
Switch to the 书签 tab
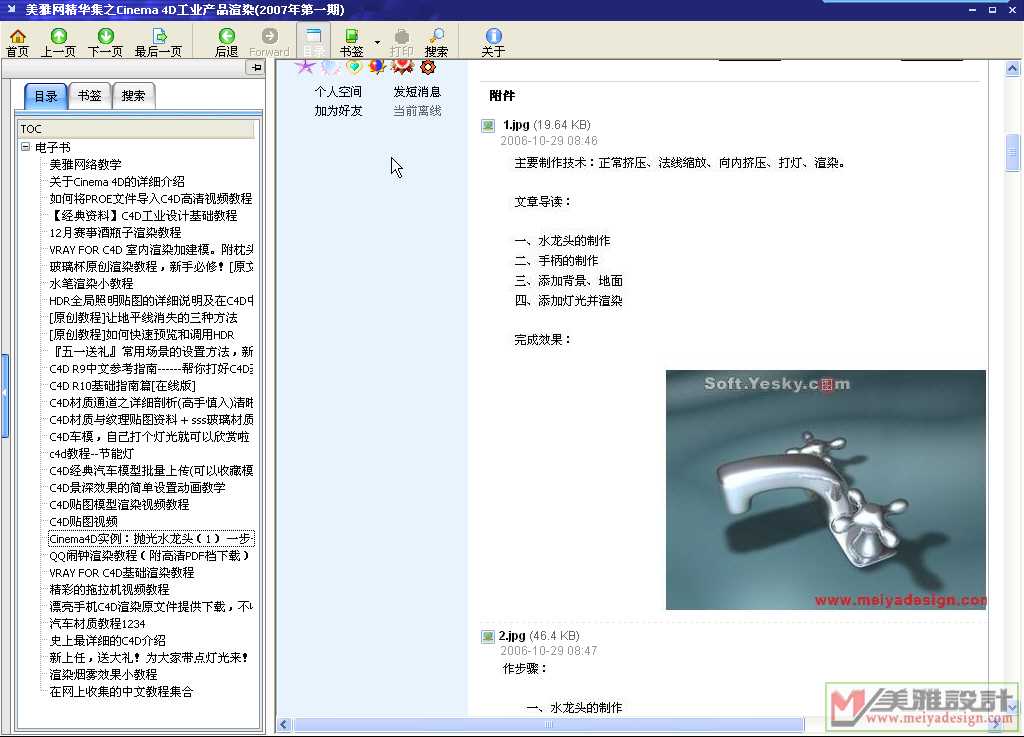click(x=89, y=95)
